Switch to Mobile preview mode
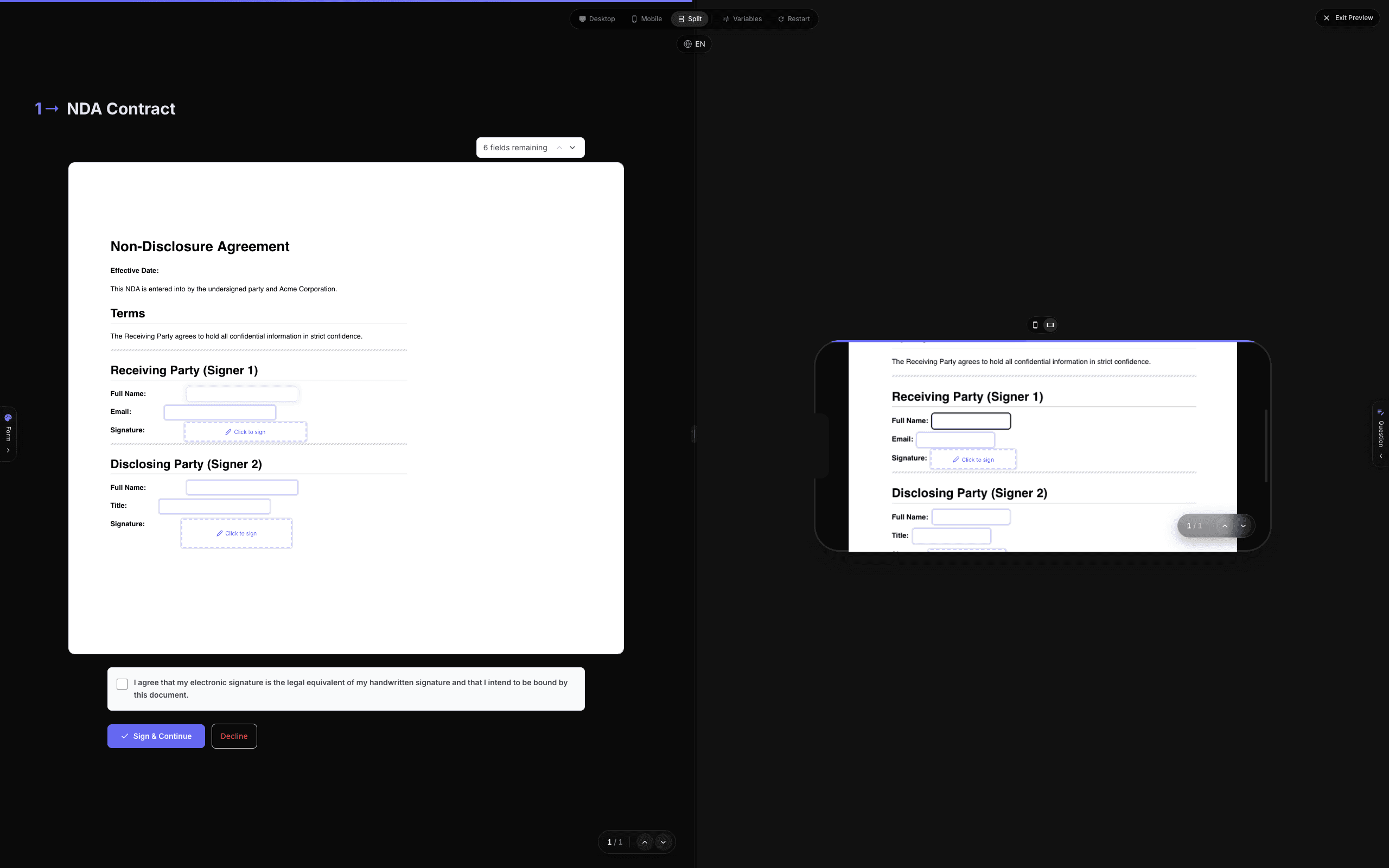Screen dimensions: 1389x868 pos(646,19)
